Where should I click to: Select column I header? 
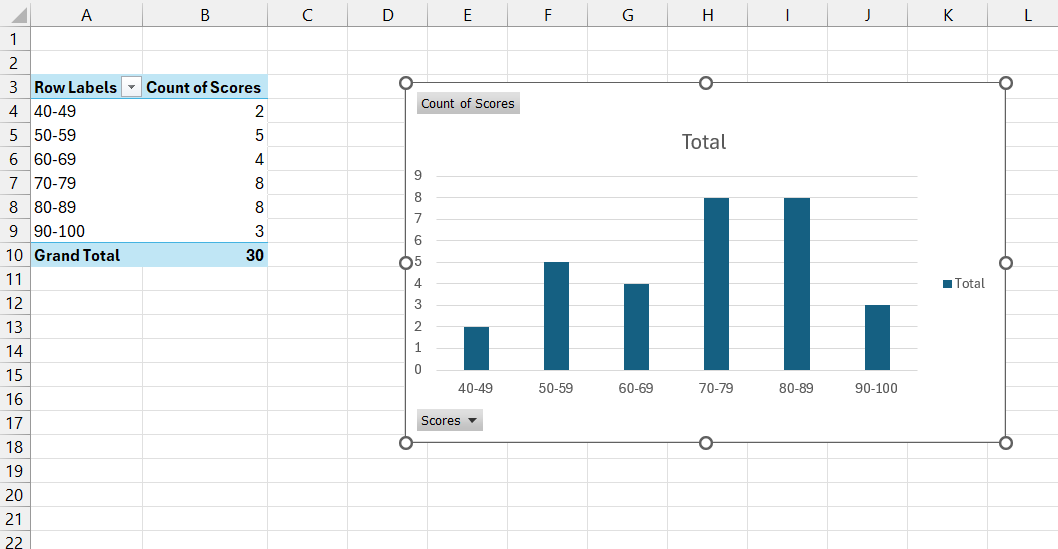coord(787,14)
